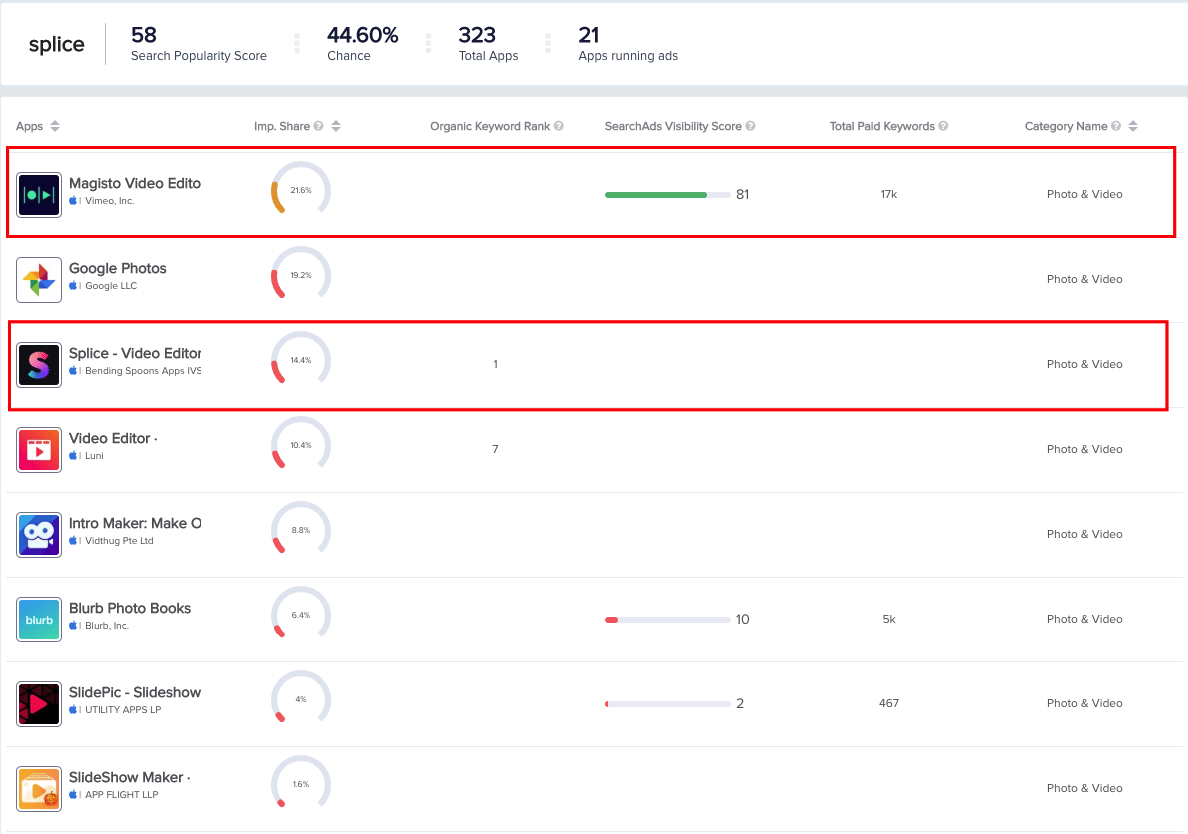Open the Intro Maker app name link
The height and width of the screenshot is (834, 1188).
[x=135, y=523]
